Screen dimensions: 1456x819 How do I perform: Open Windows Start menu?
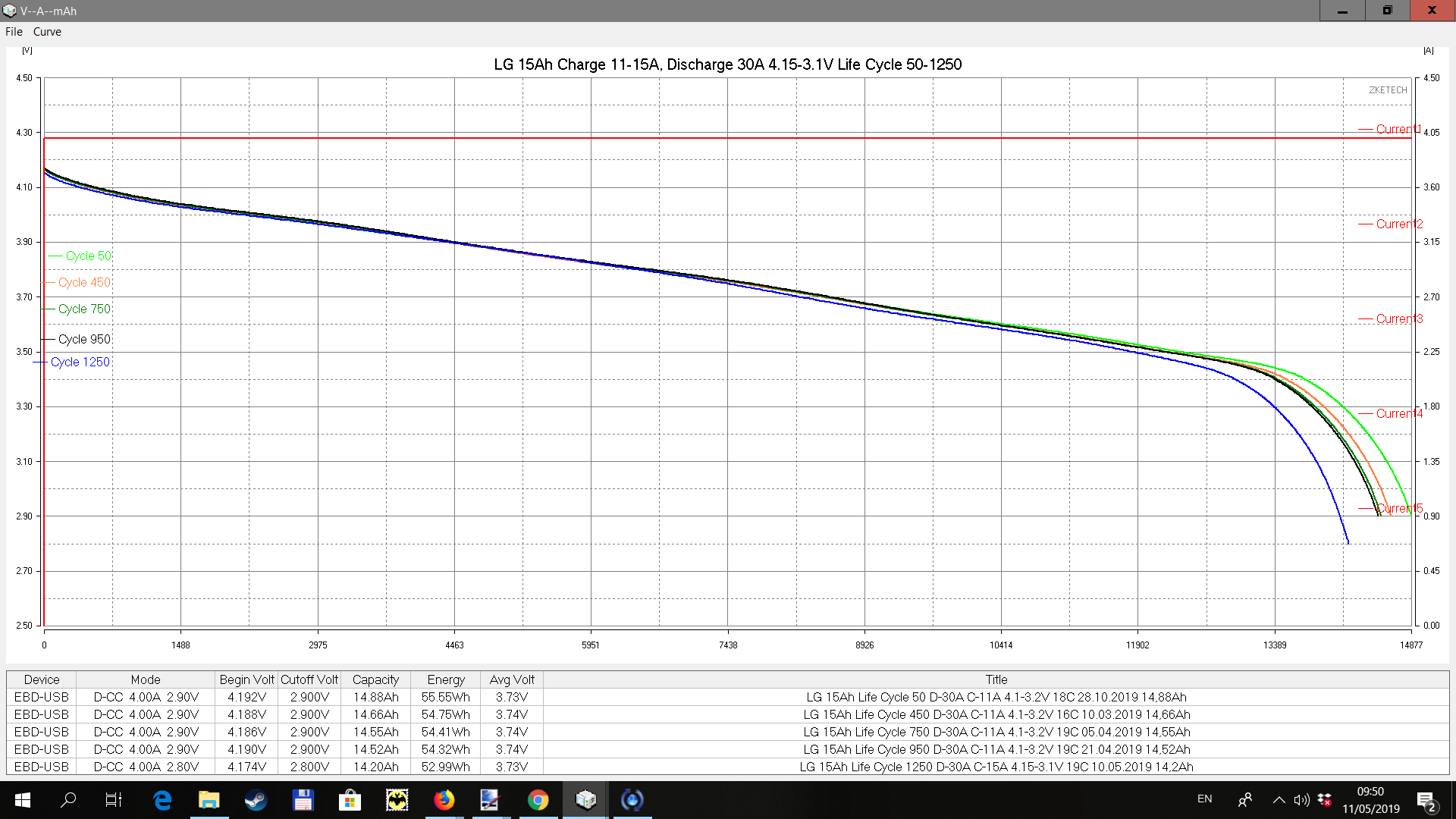[x=22, y=799]
